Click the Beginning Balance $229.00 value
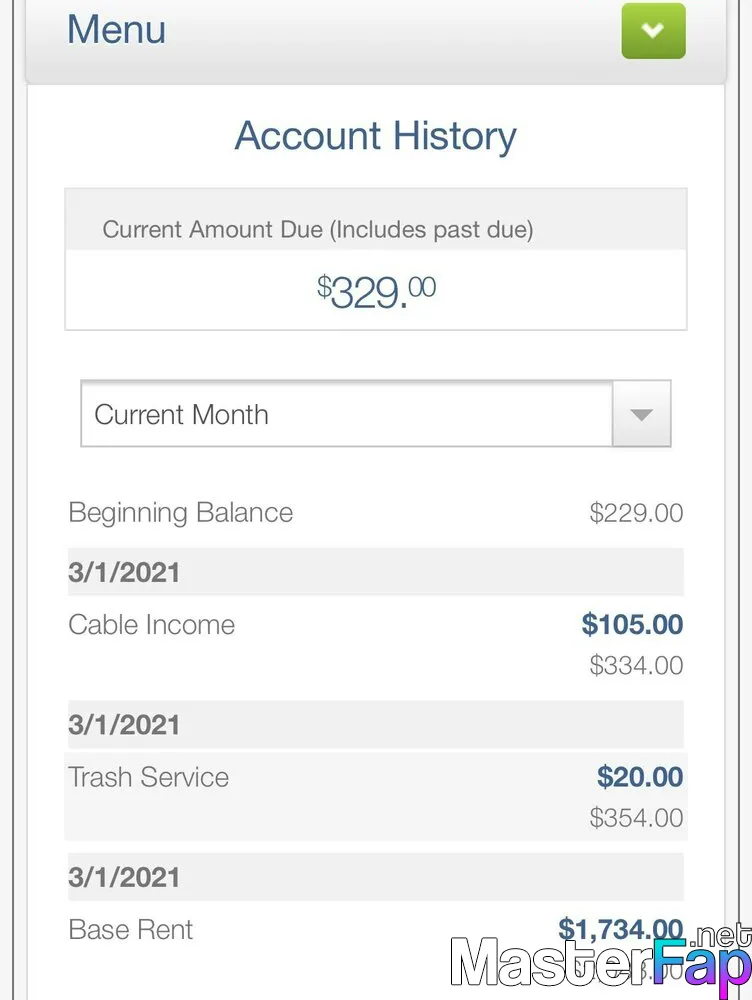752x1000 pixels. tap(636, 513)
